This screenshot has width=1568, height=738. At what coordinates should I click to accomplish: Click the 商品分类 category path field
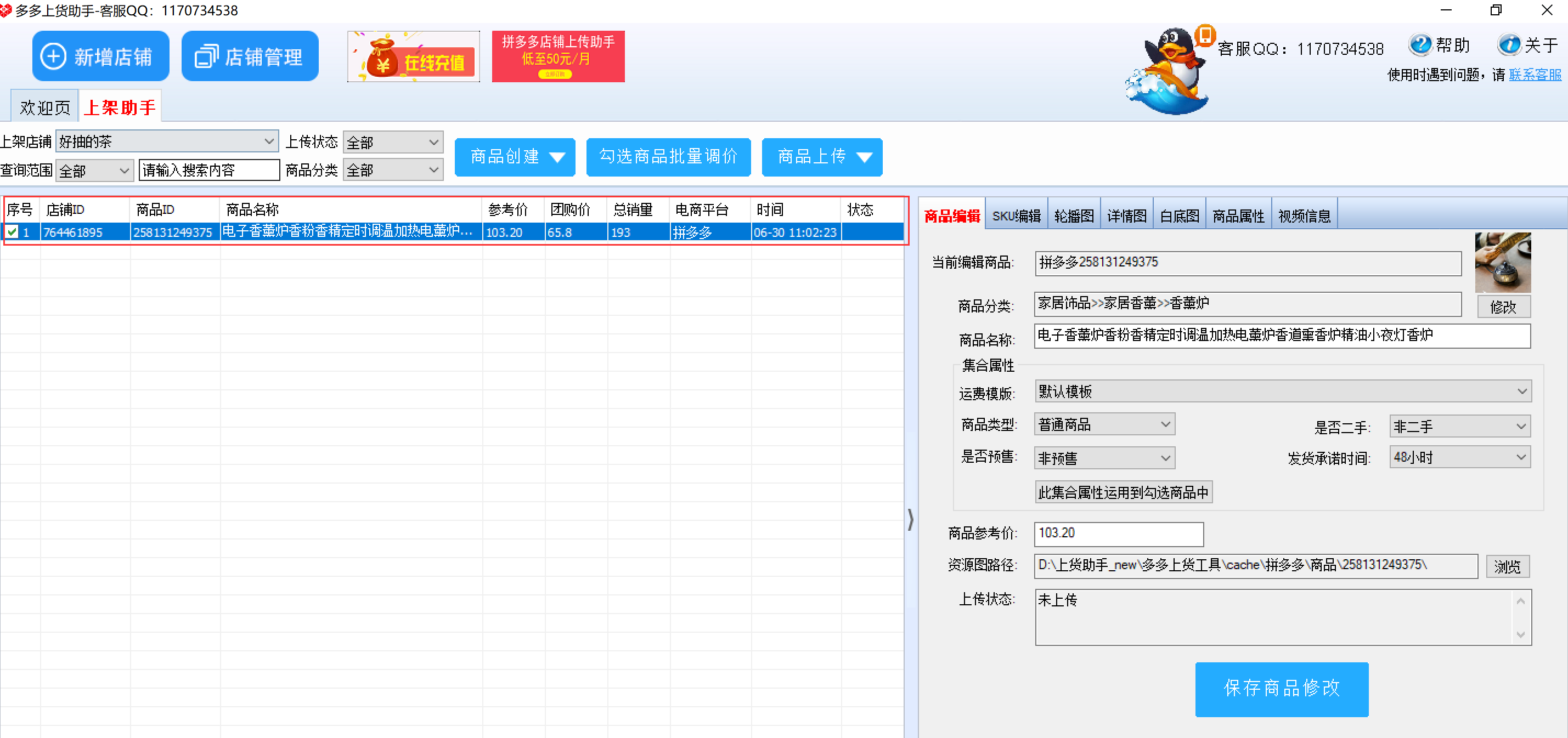point(1247,304)
